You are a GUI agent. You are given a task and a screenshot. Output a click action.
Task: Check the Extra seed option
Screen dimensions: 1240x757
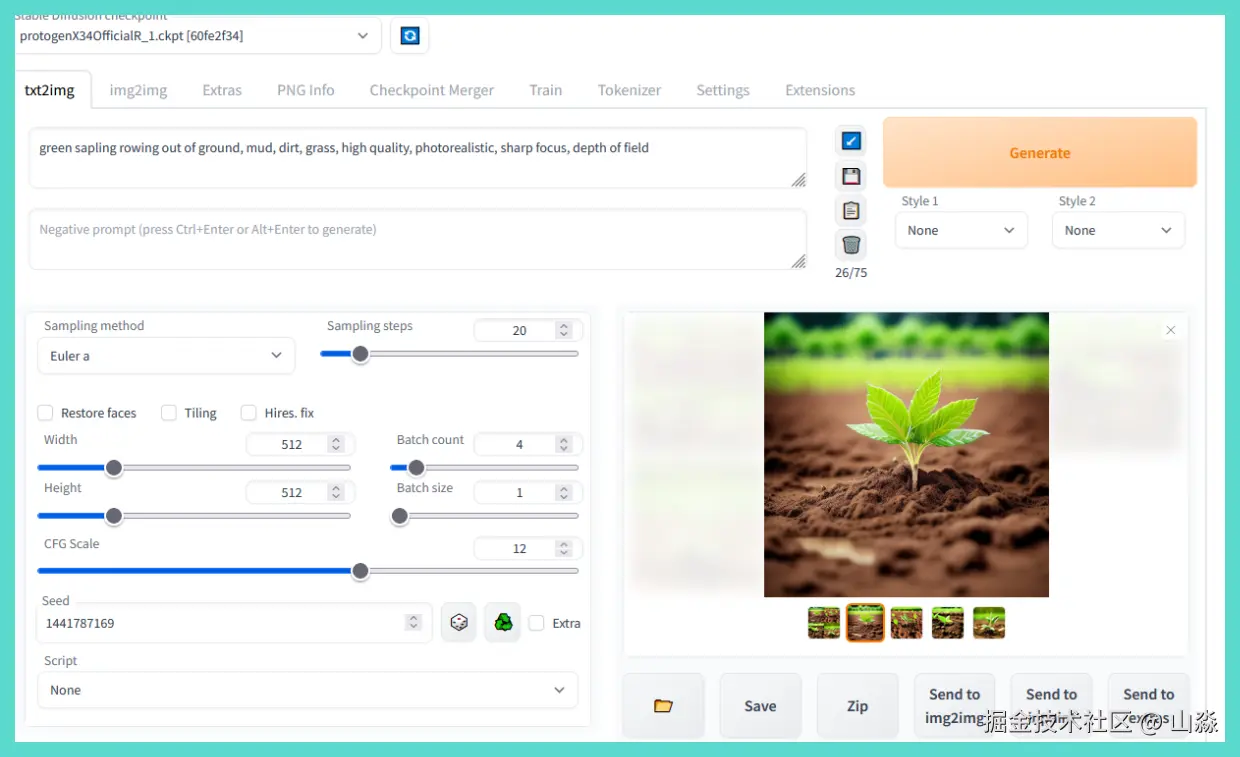tap(537, 623)
